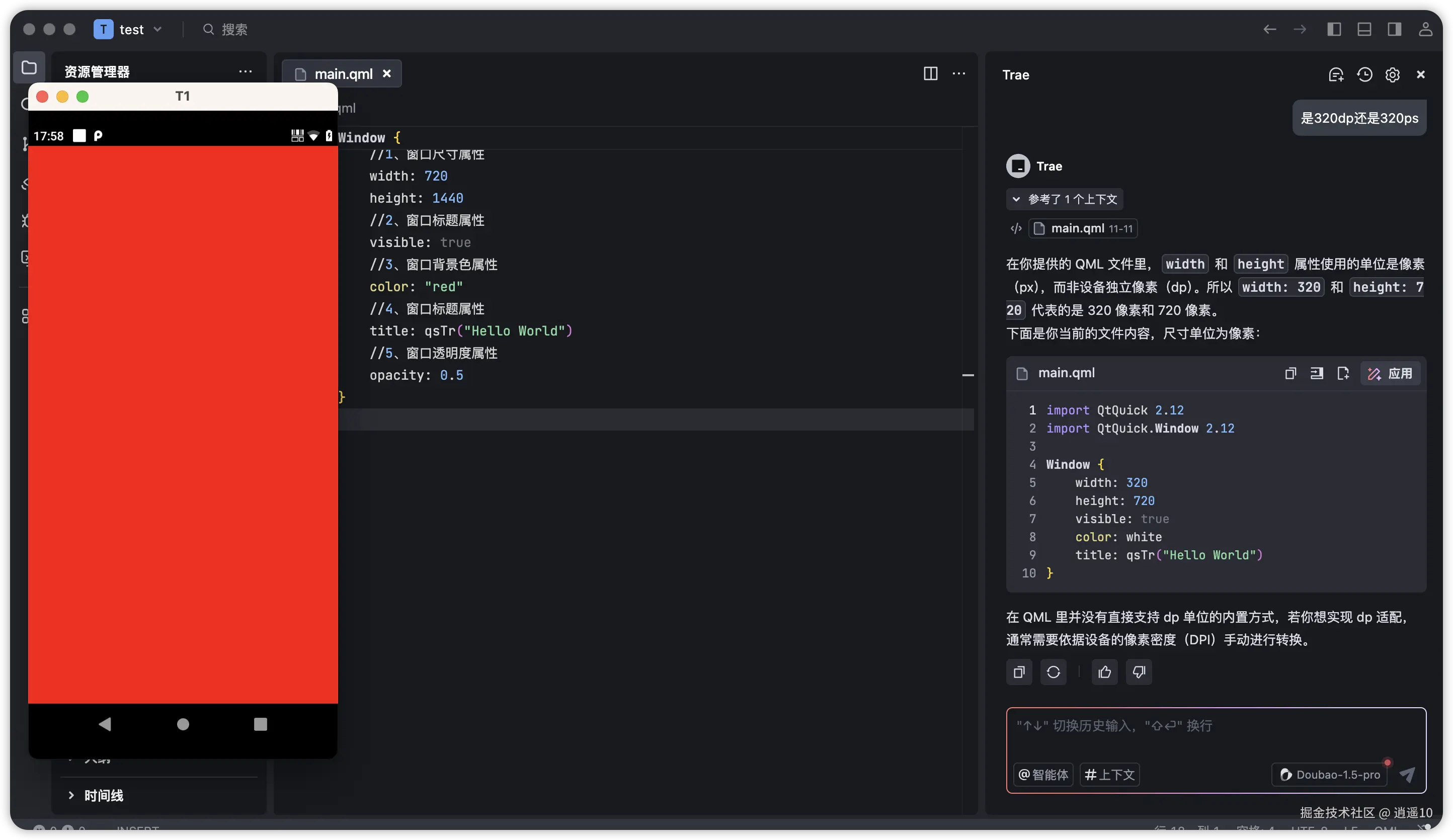Click the 应用 apply button

pos(1390,374)
